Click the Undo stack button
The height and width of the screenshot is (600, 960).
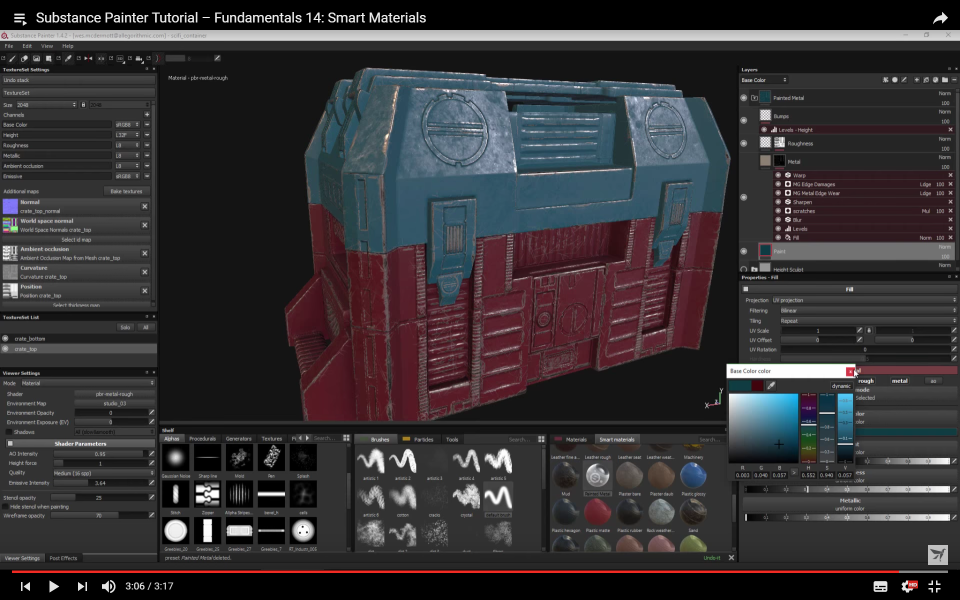tap(78, 80)
